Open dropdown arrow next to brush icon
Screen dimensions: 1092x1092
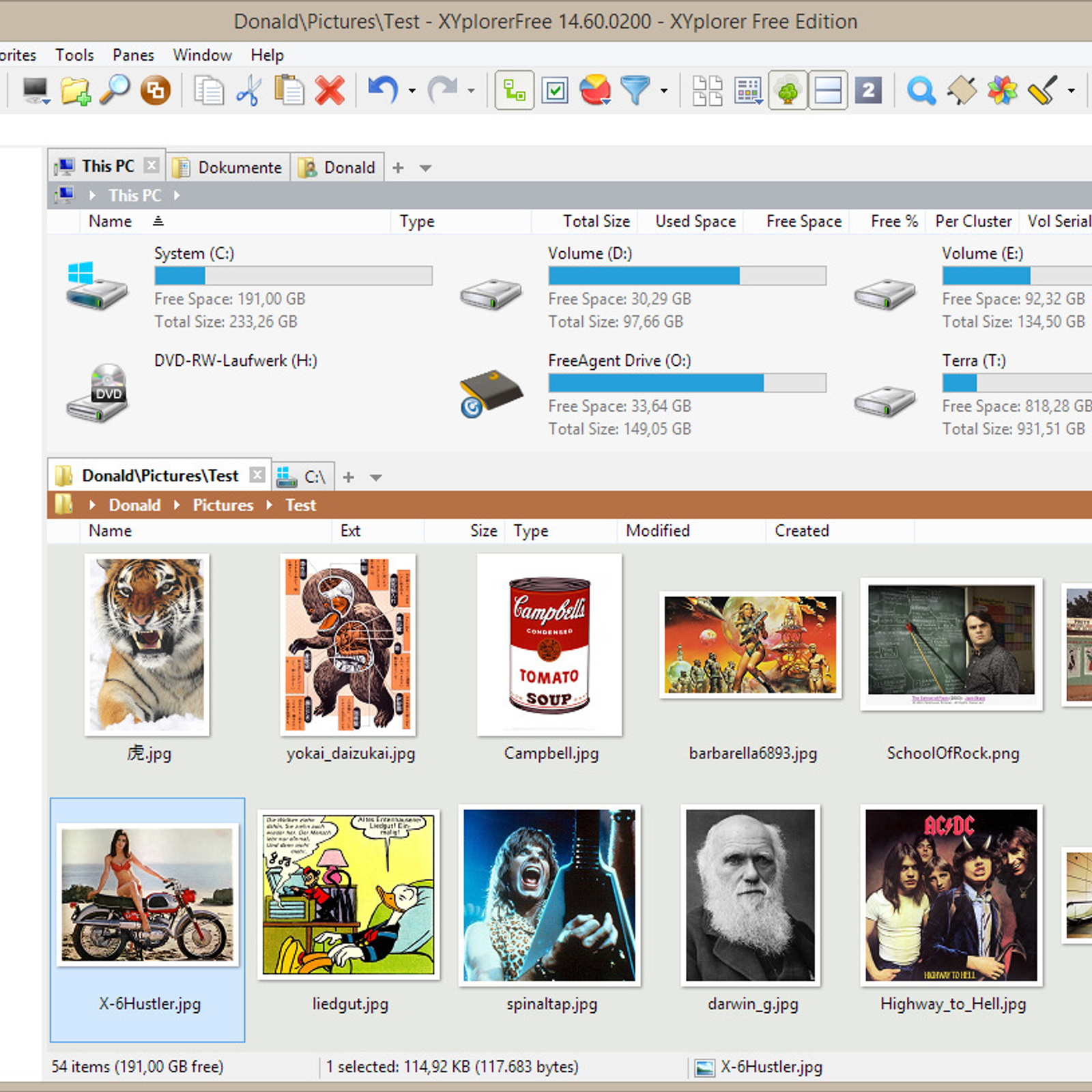1071,91
